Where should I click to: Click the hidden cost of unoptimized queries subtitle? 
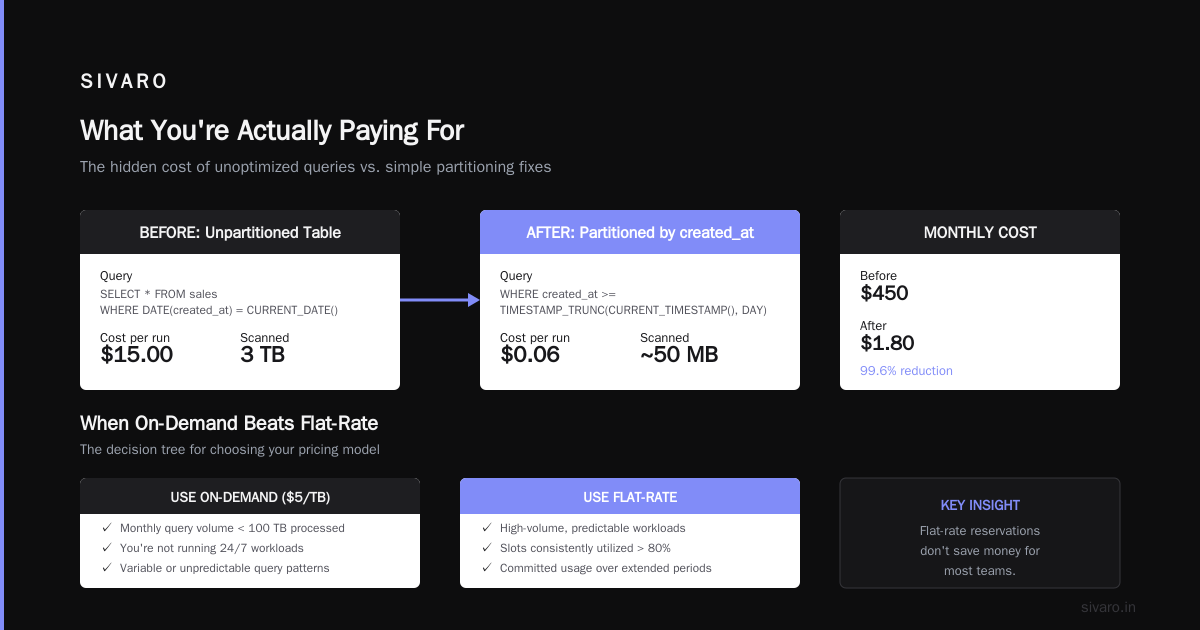(315, 167)
